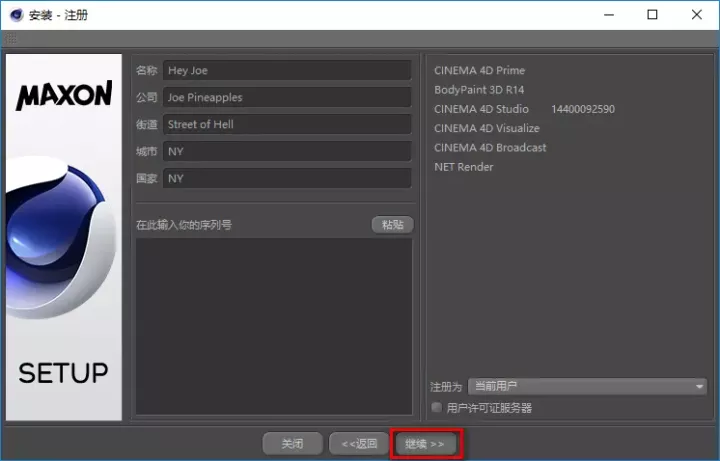
Task: Click the 公司 field with Joe Pineapples
Action: pyautogui.click(x=287, y=97)
